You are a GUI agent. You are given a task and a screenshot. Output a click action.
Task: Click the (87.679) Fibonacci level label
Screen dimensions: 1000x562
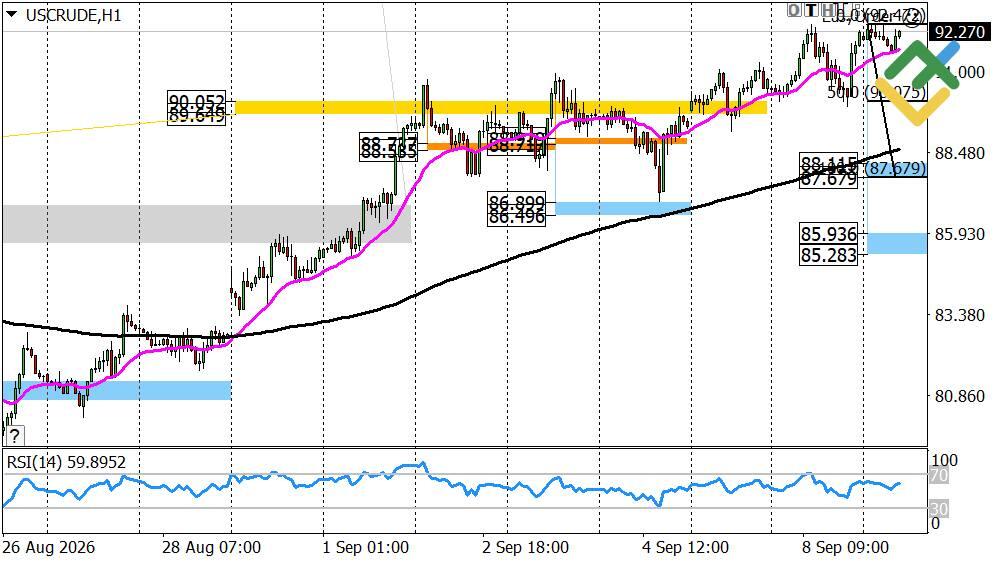(x=895, y=168)
